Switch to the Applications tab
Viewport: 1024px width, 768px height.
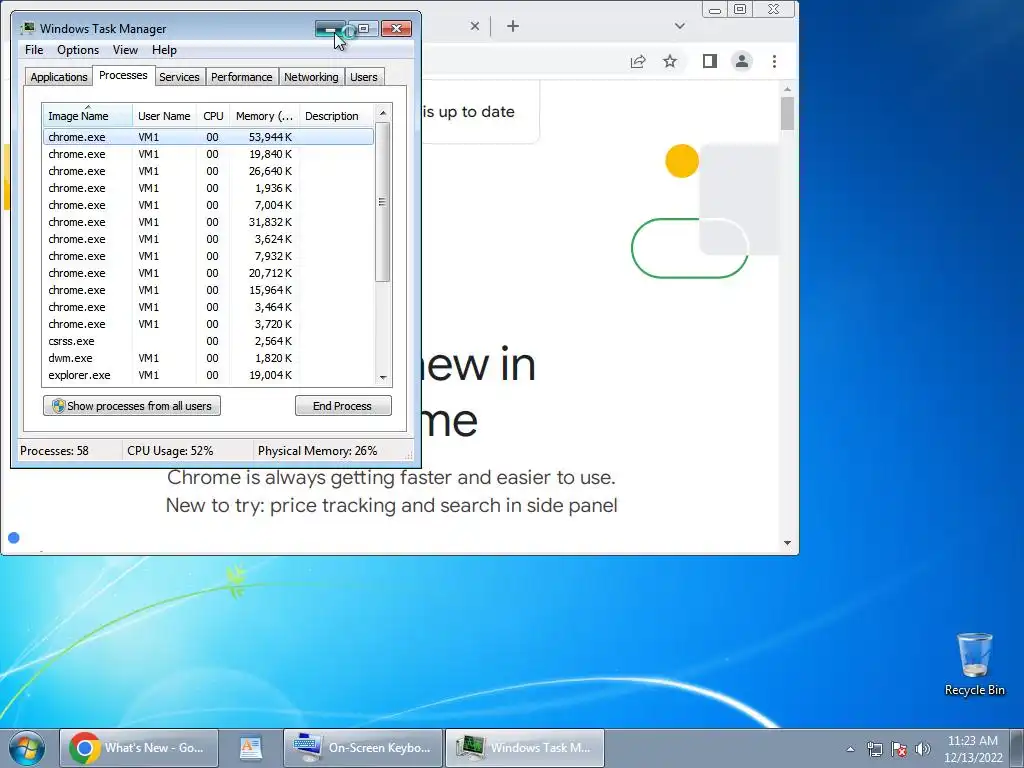59,77
